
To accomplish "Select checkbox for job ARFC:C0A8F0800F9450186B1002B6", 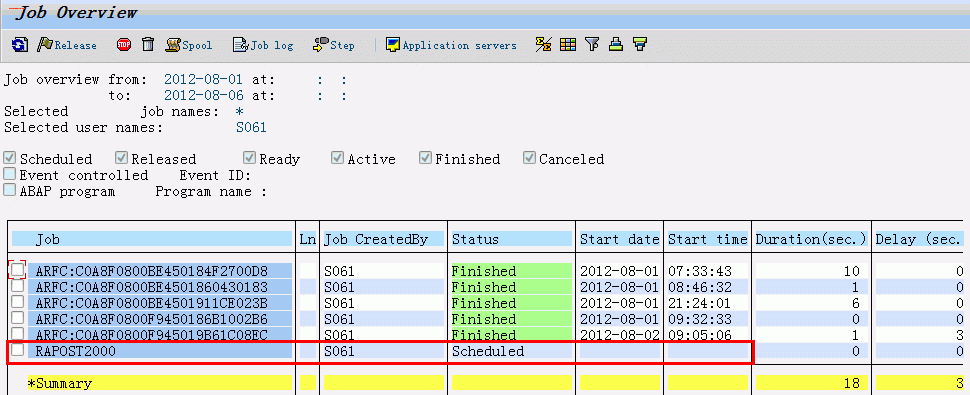I will pos(18,318).
